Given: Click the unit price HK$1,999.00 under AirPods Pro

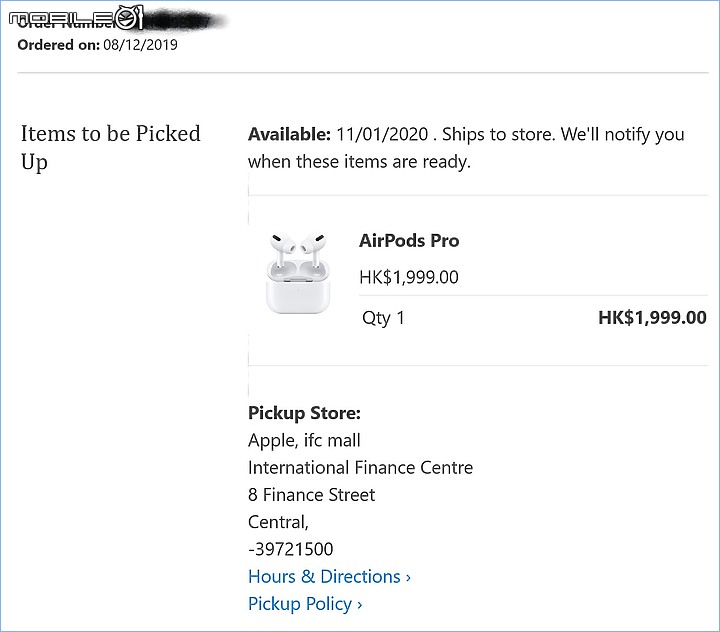Looking at the screenshot, I should pyautogui.click(x=409, y=277).
